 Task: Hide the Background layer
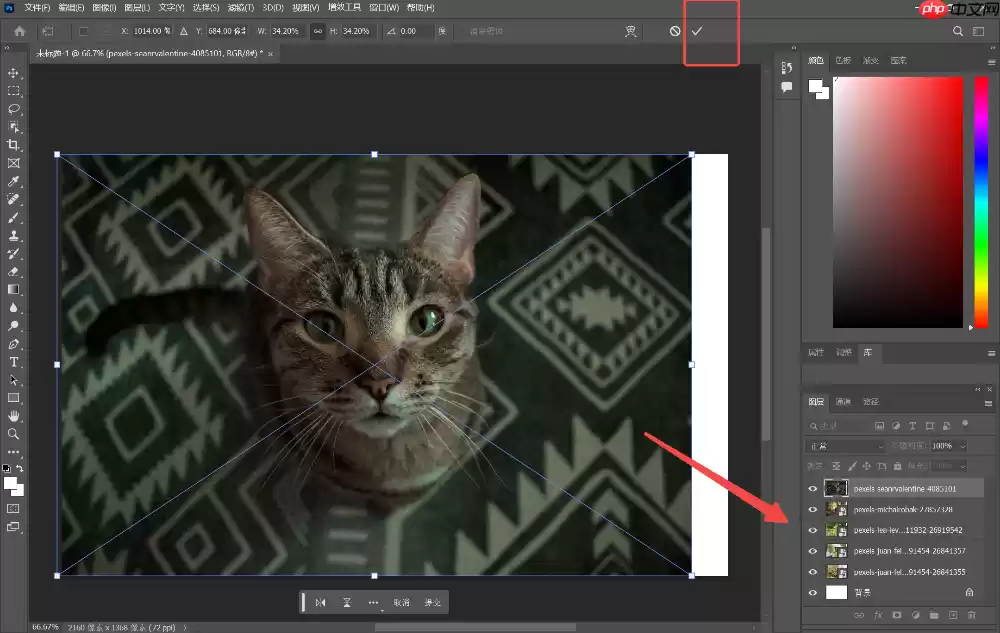(x=813, y=591)
